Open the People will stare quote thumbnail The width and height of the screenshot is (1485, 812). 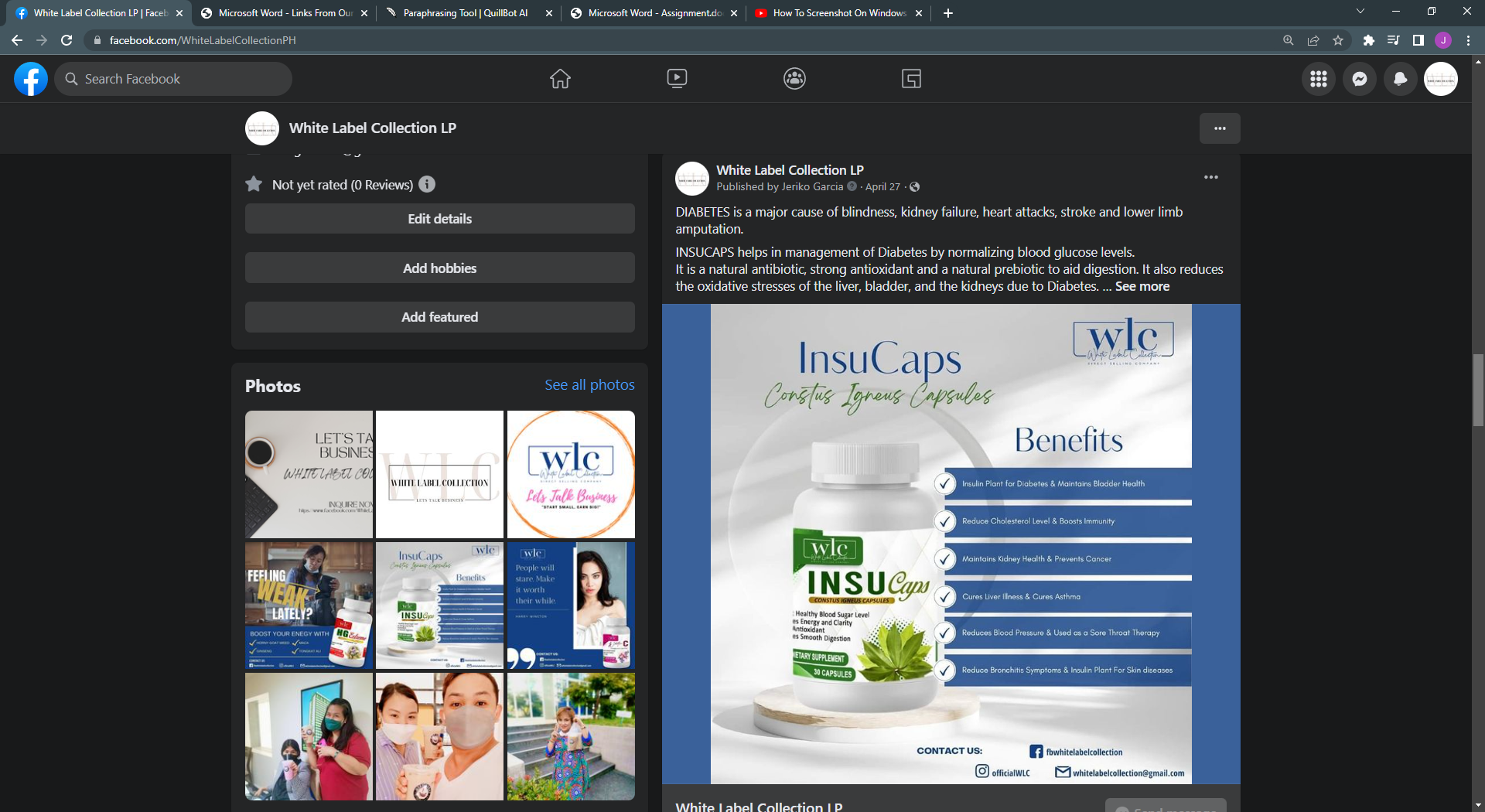[x=571, y=606]
